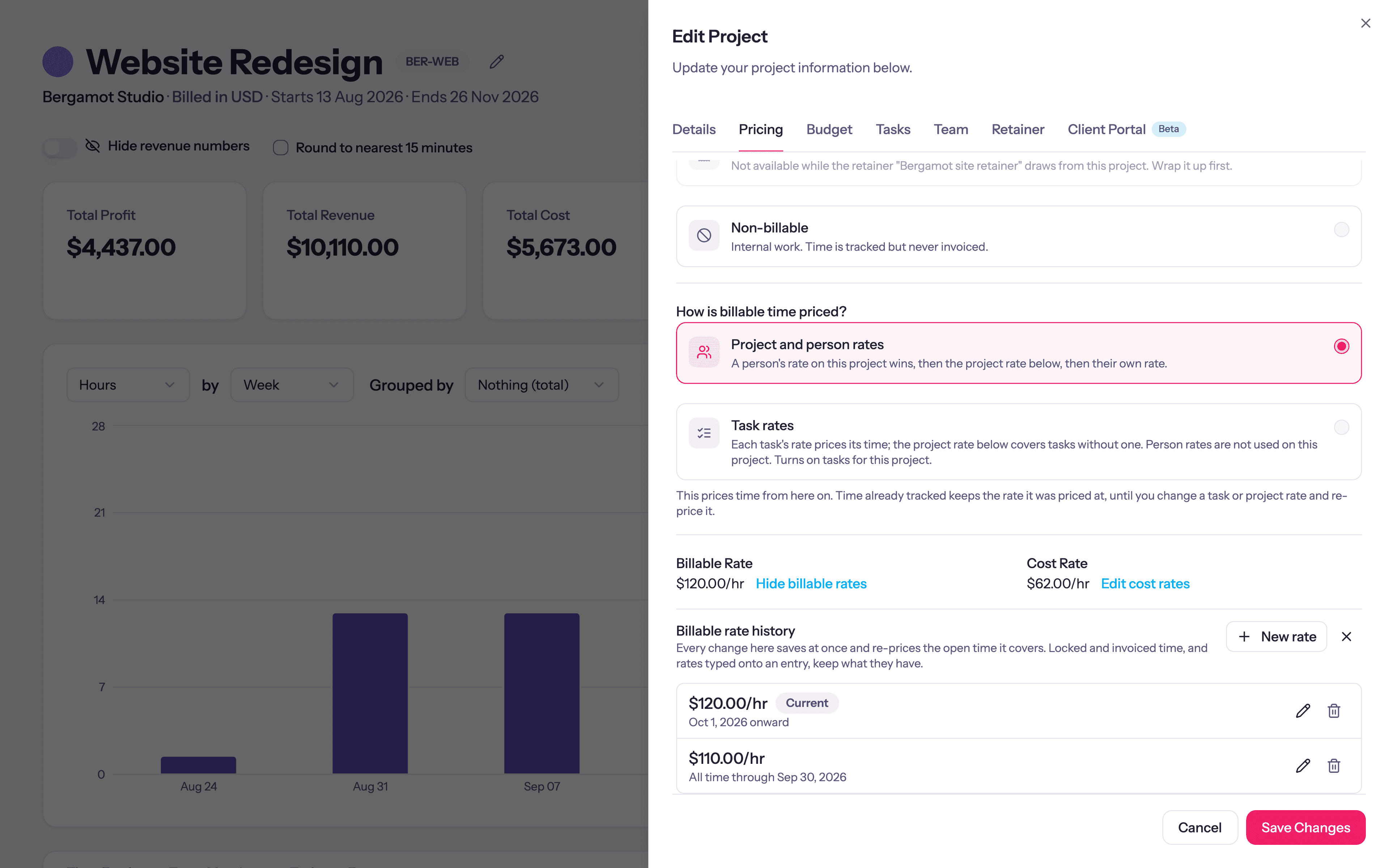The width and height of the screenshot is (1389, 868).
Task: Open the Week period dropdown
Action: (292, 384)
